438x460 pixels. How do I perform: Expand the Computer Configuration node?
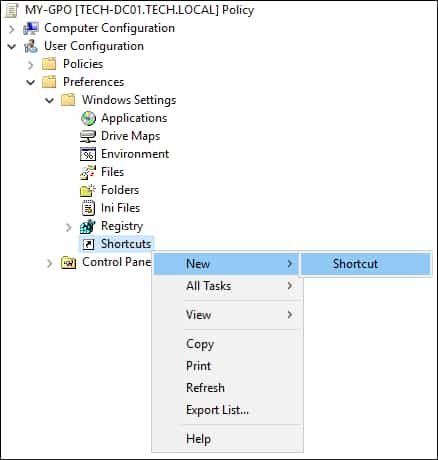[12, 29]
